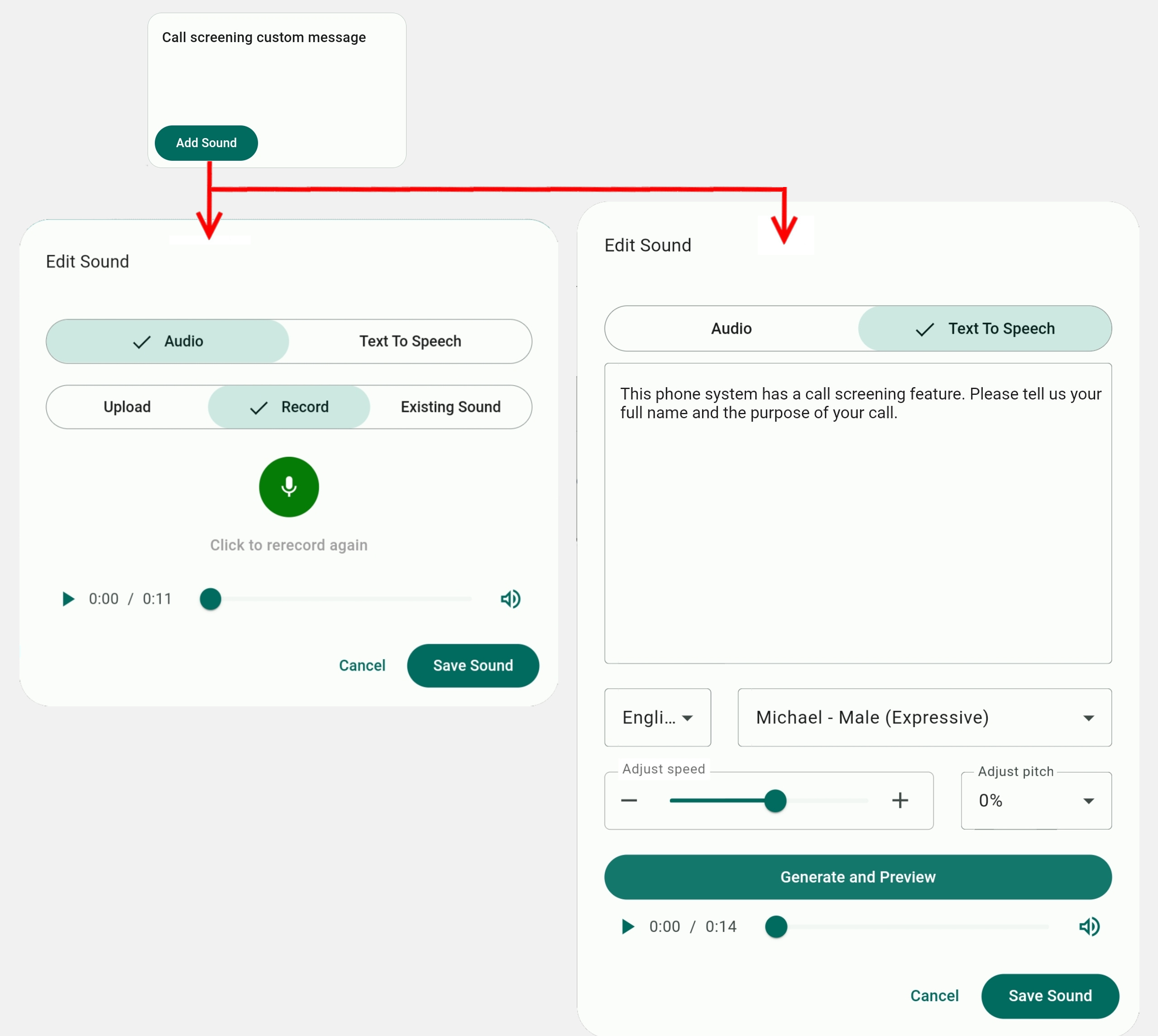This screenshot has height=1036, width=1158.
Task: Open the English language dropdown
Action: (x=657, y=717)
